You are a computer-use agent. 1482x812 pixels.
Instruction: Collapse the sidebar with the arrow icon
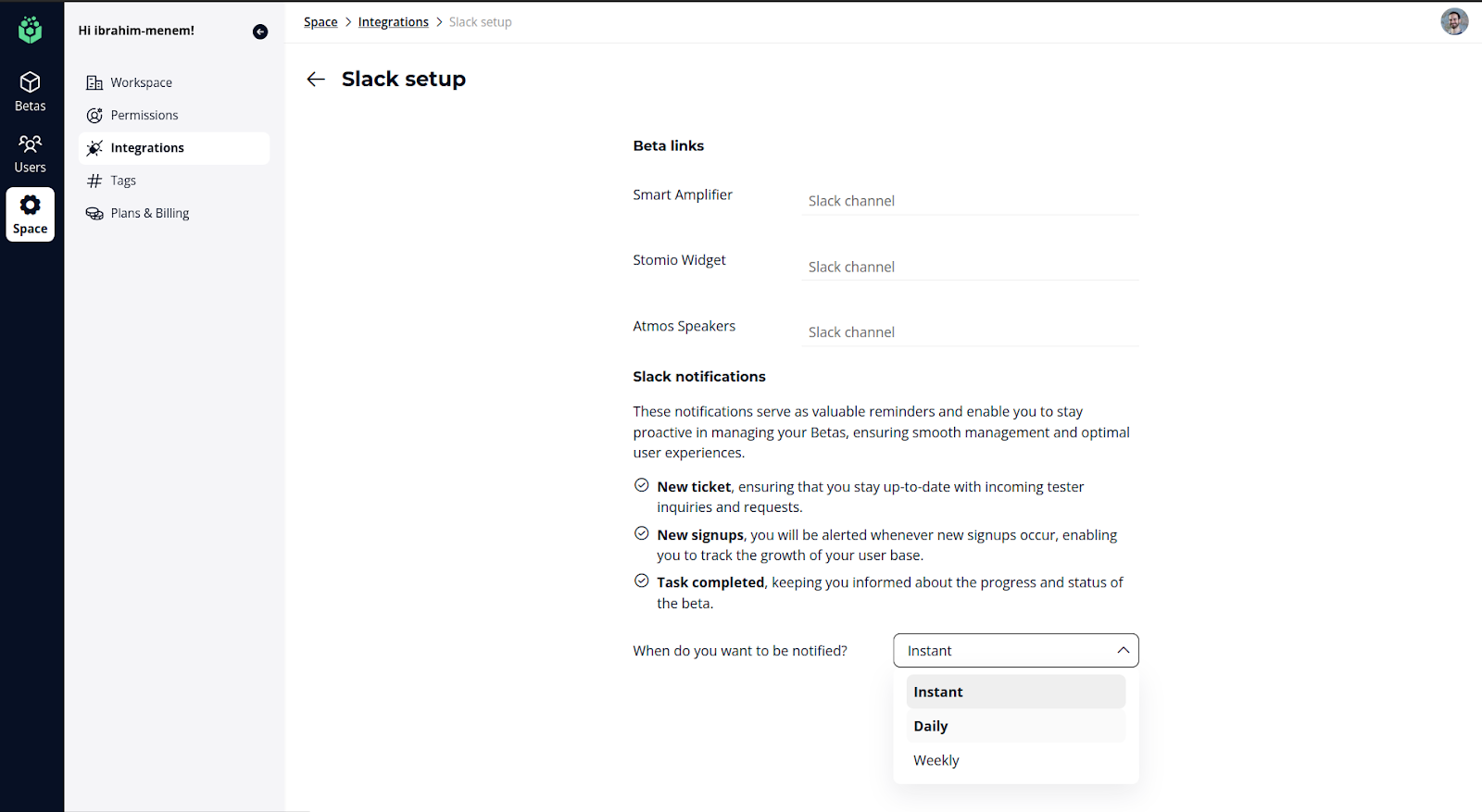coord(260,31)
